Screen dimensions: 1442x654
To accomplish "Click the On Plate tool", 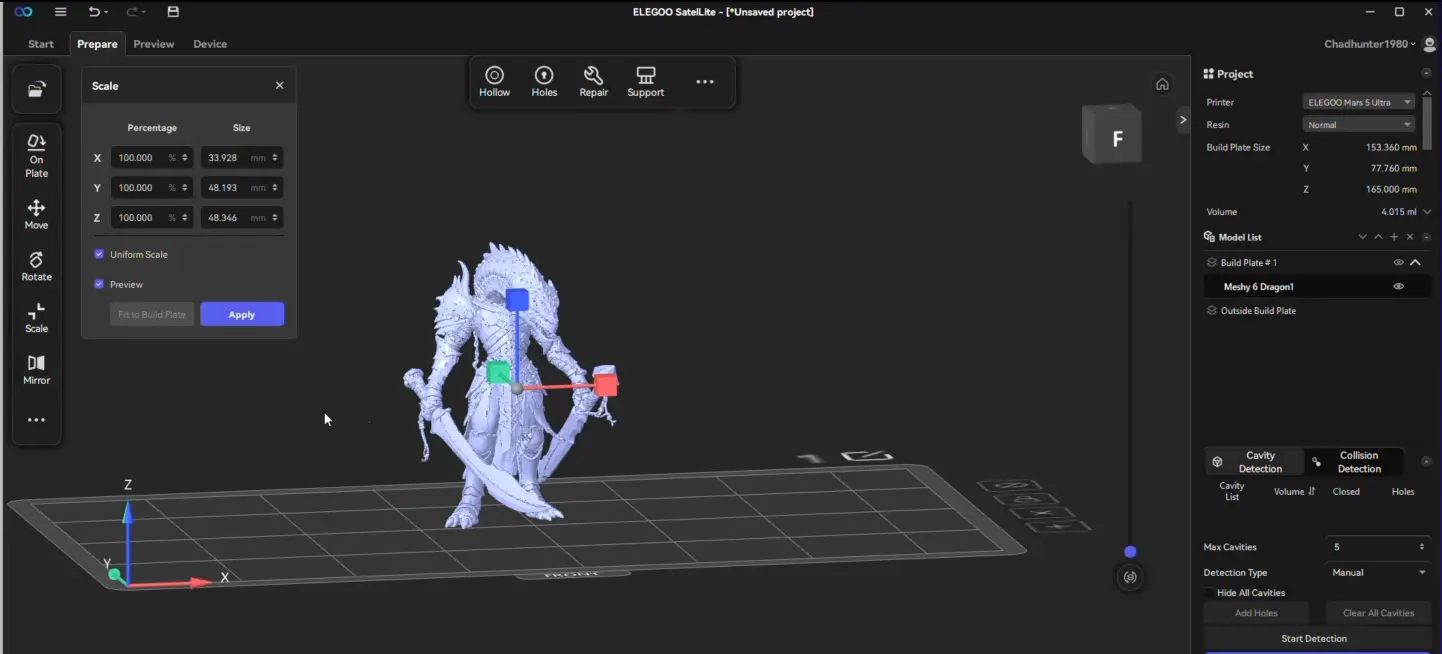I will [x=36, y=155].
